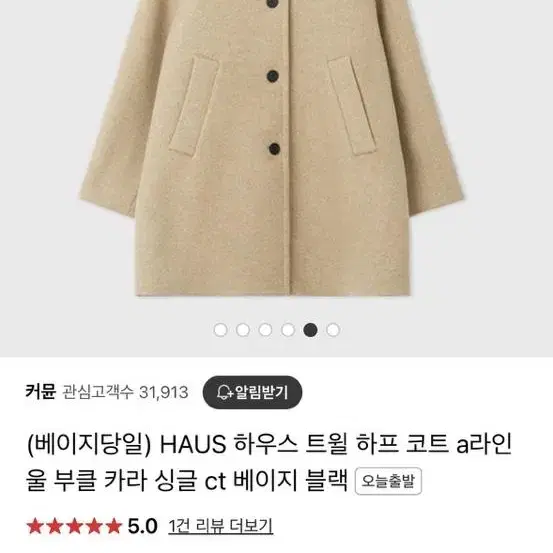Click the first red rating star

click(35, 526)
